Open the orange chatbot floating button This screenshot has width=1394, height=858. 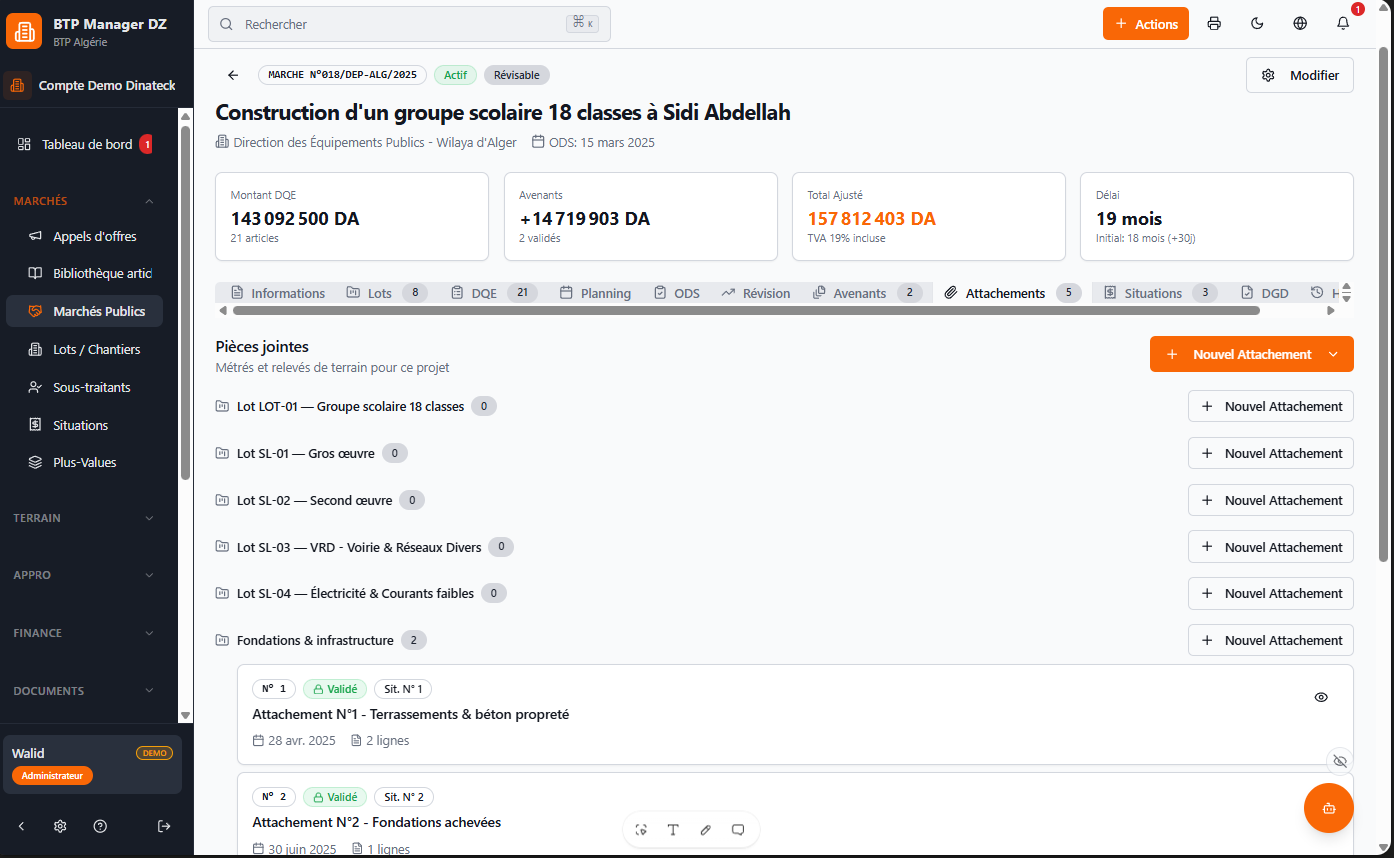pyautogui.click(x=1329, y=808)
